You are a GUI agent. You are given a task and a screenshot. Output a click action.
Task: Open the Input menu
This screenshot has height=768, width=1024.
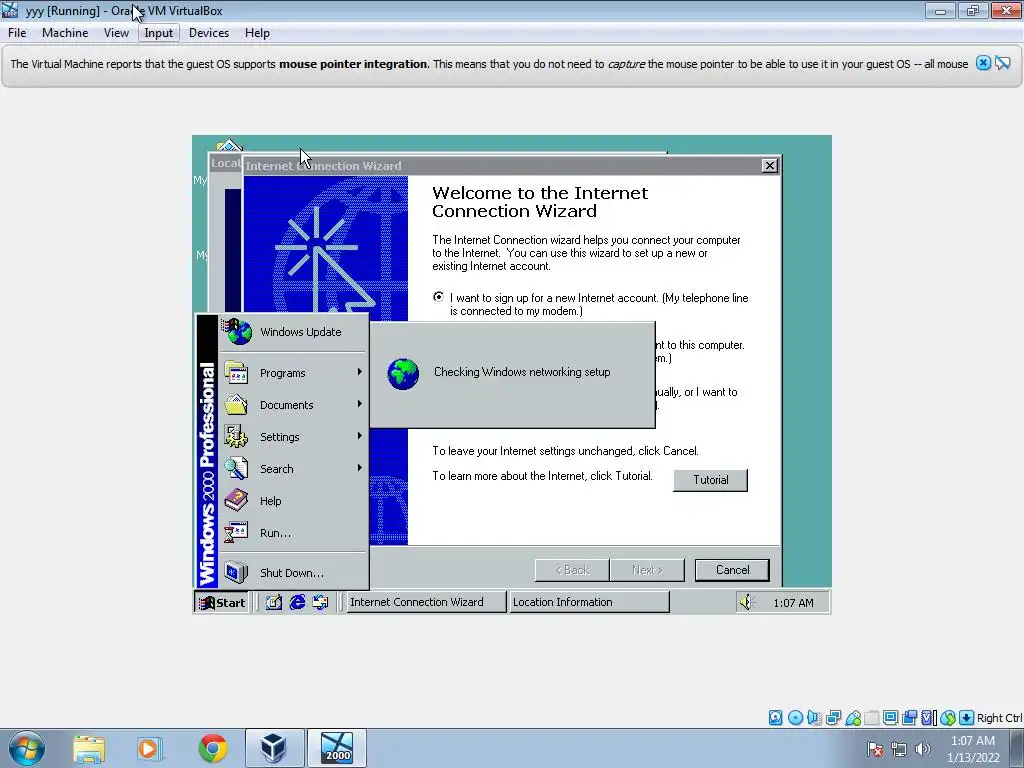pos(159,33)
